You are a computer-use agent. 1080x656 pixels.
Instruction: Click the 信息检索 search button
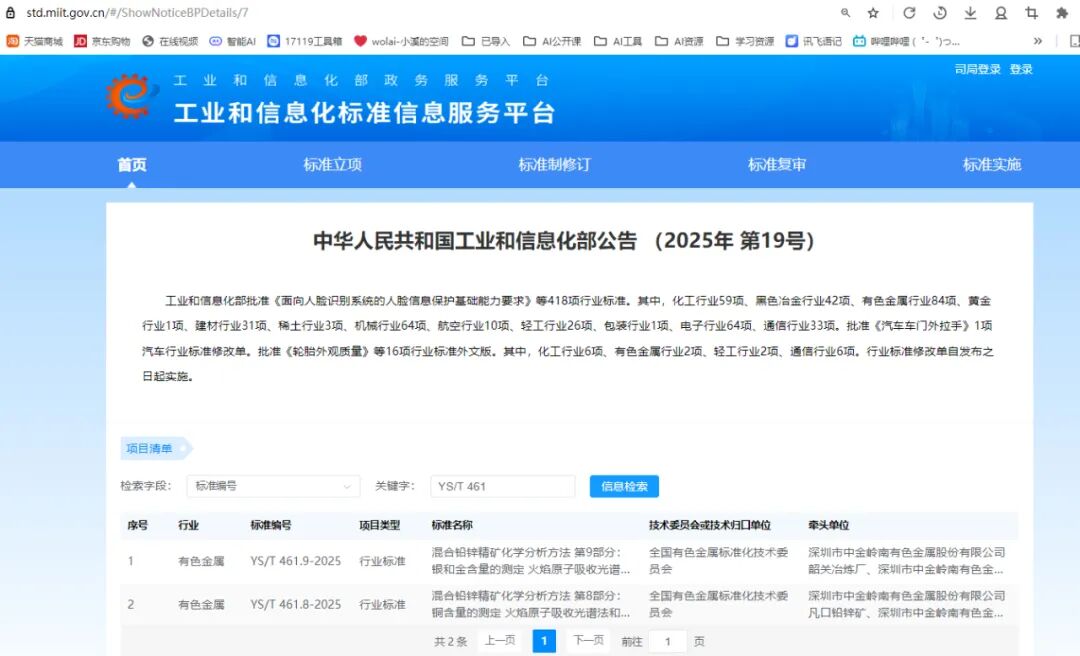[624, 486]
